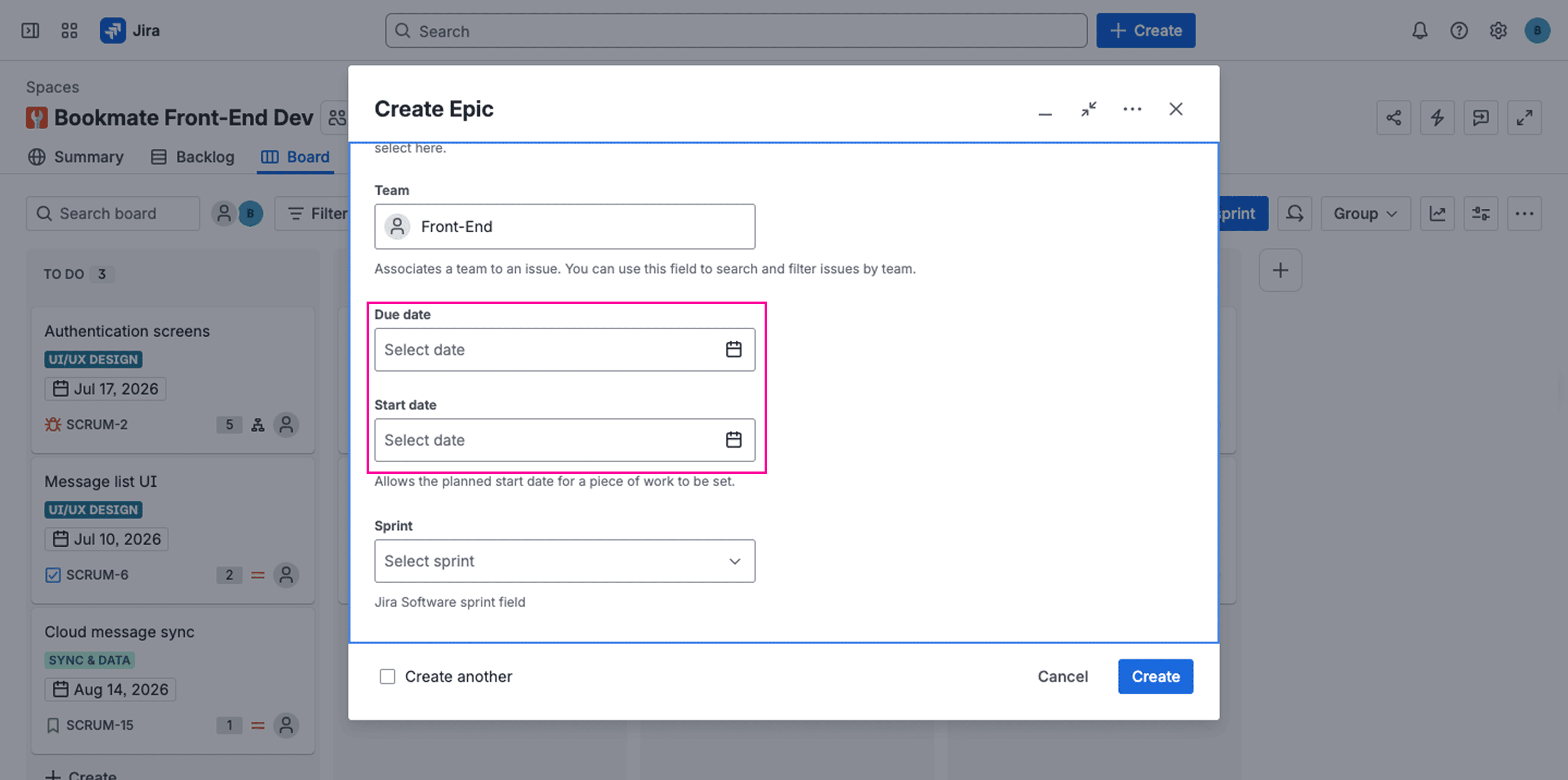Close the Create Epic dialog
The height and width of the screenshot is (780, 1568).
click(x=1176, y=109)
